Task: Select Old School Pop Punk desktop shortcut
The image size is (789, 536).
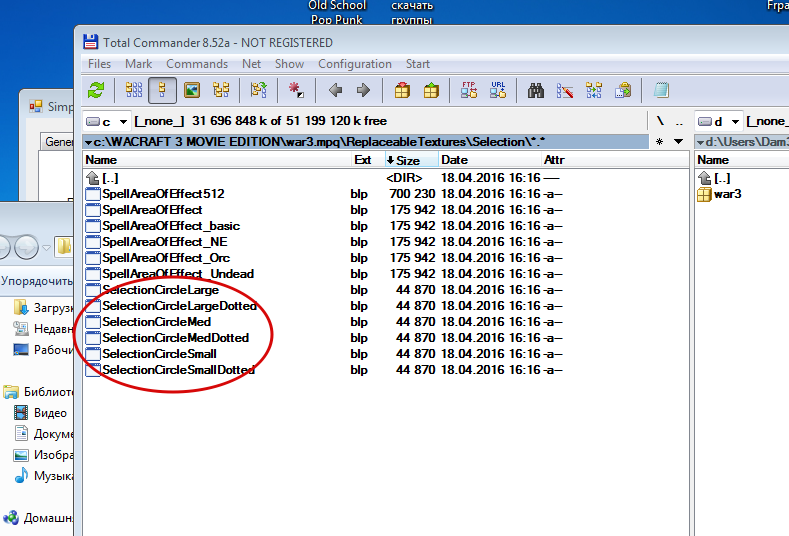Action: click(337, 12)
